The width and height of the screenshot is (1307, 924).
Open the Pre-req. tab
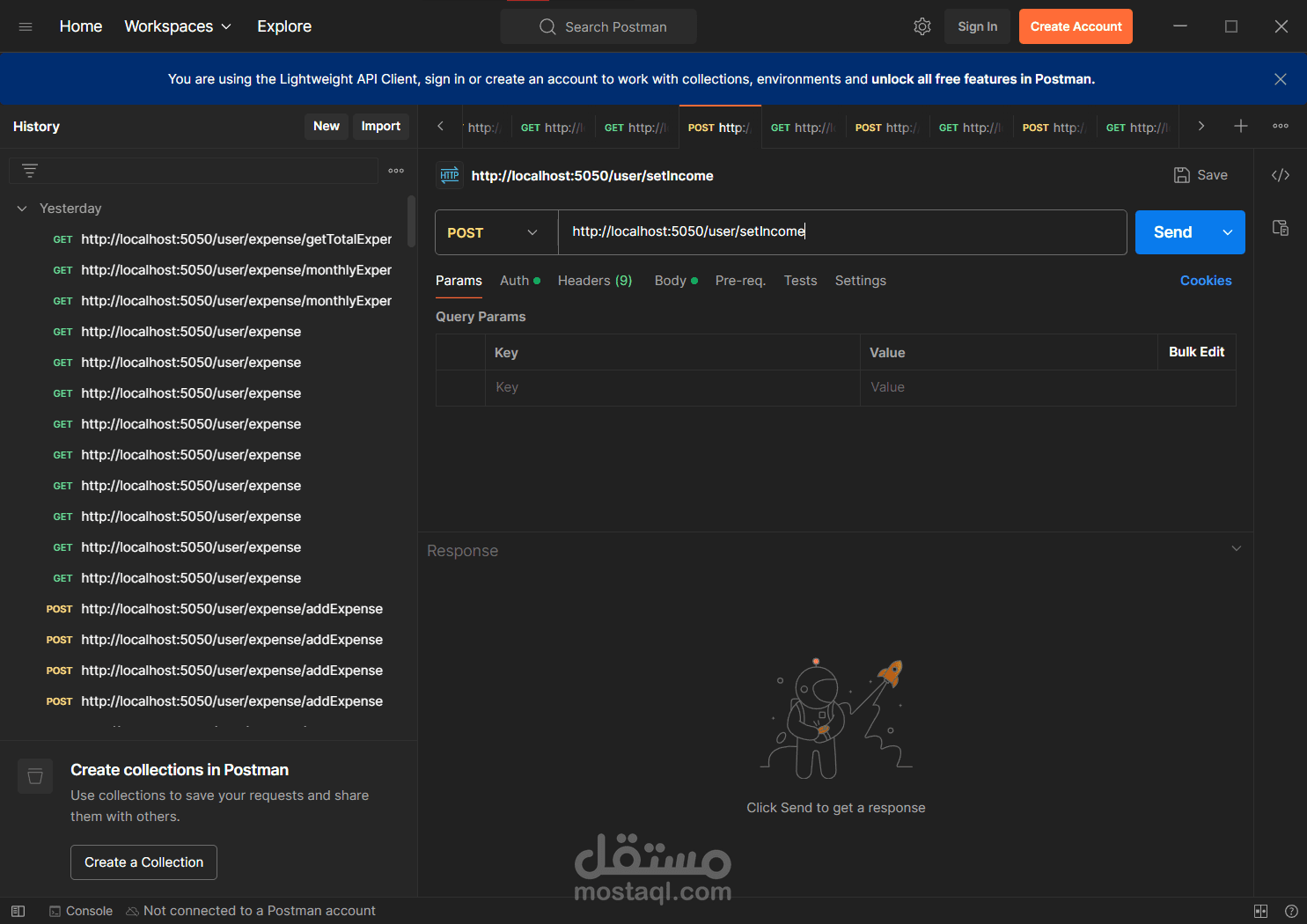740,281
